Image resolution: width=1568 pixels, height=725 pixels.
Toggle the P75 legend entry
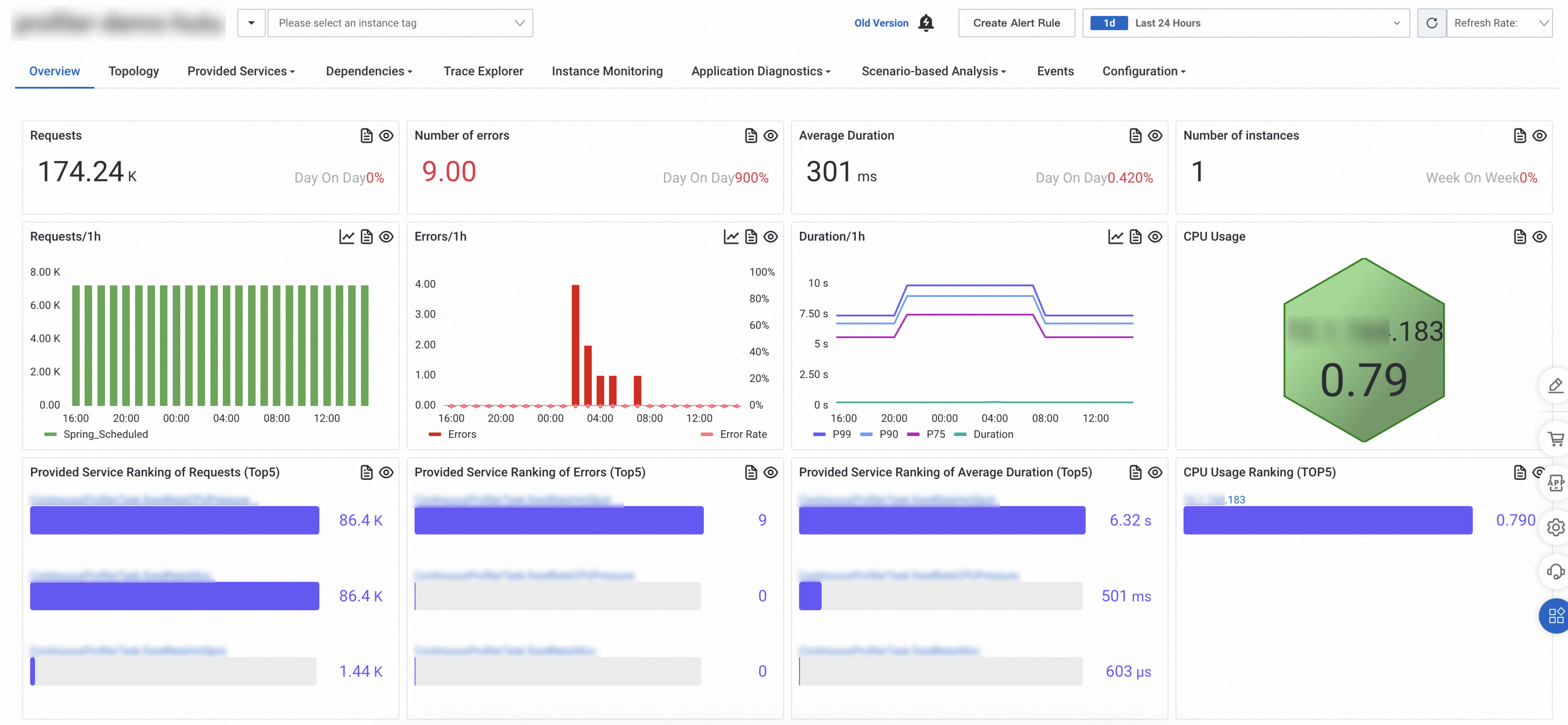926,434
